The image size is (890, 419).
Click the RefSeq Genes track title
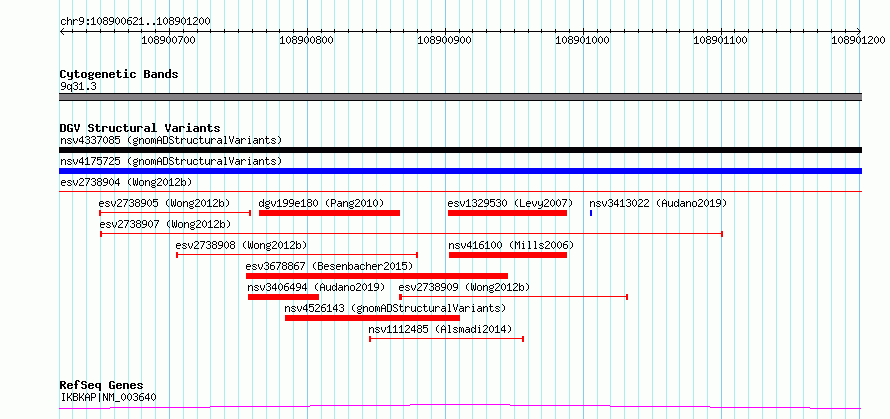coord(101,386)
